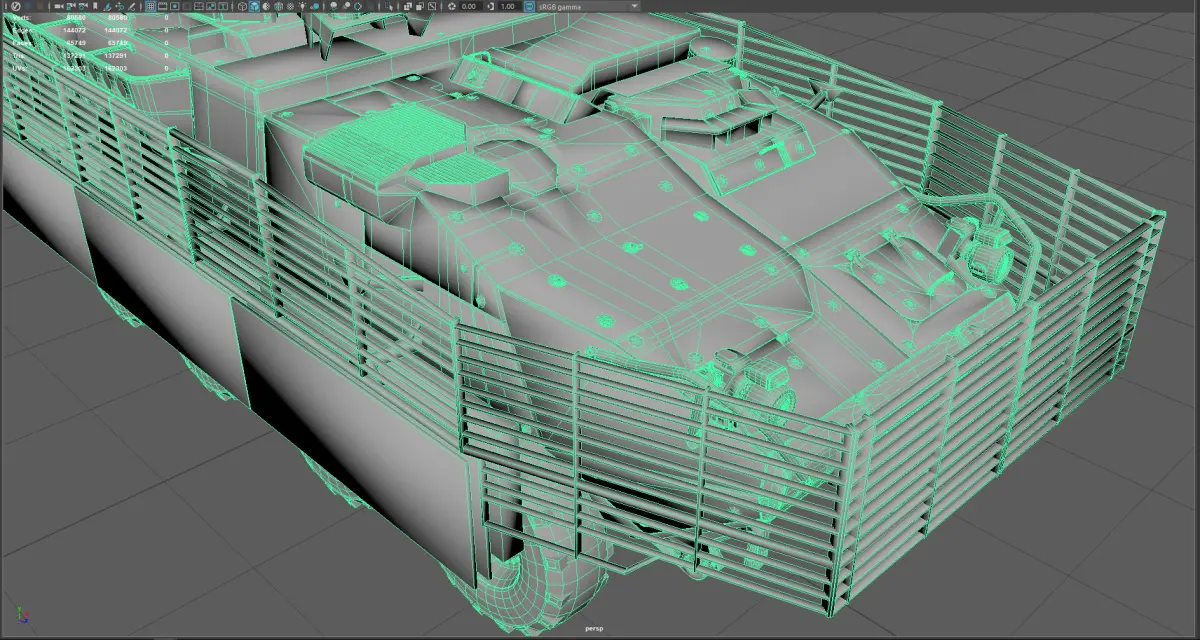Click the Select Camera icon
1200x640 pixels.
(58, 6)
